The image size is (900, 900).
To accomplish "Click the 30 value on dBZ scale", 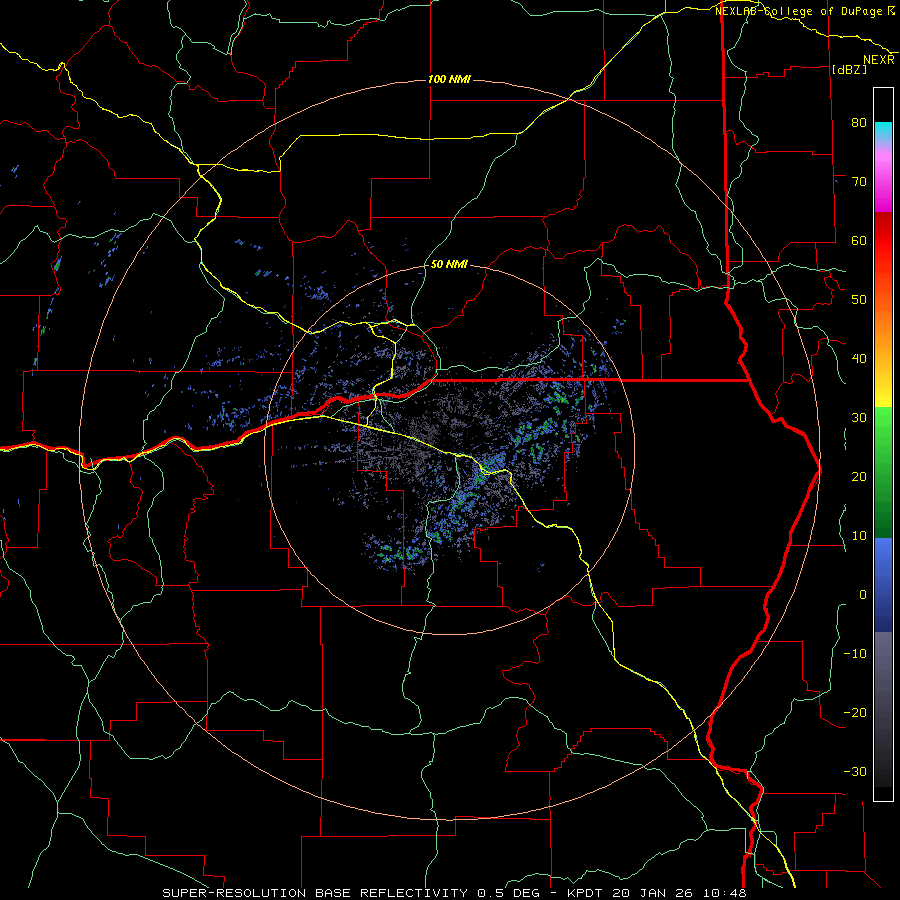I will (x=859, y=417).
